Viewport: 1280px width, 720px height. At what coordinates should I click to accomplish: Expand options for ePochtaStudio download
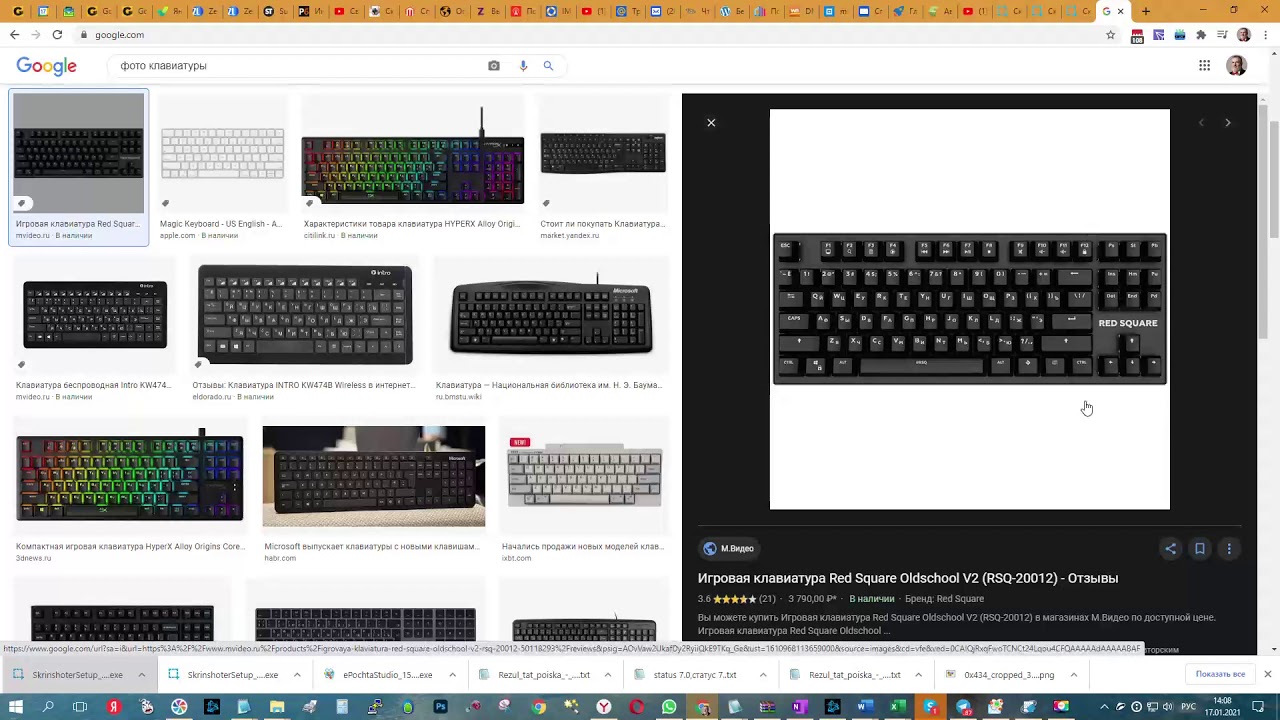pos(453,675)
